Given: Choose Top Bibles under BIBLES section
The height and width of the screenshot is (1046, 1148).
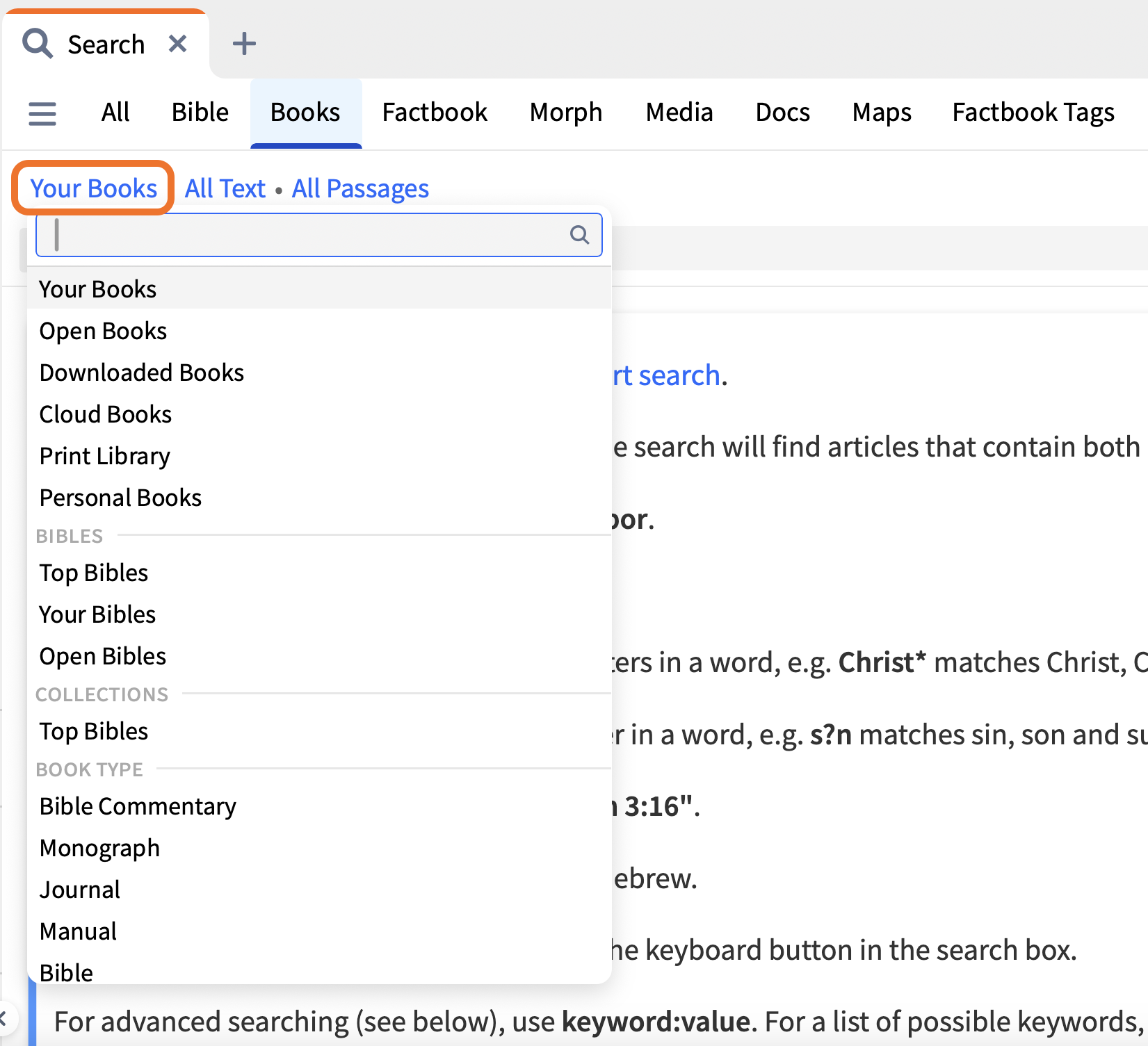Looking at the screenshot, I should (x=319, y=573).
